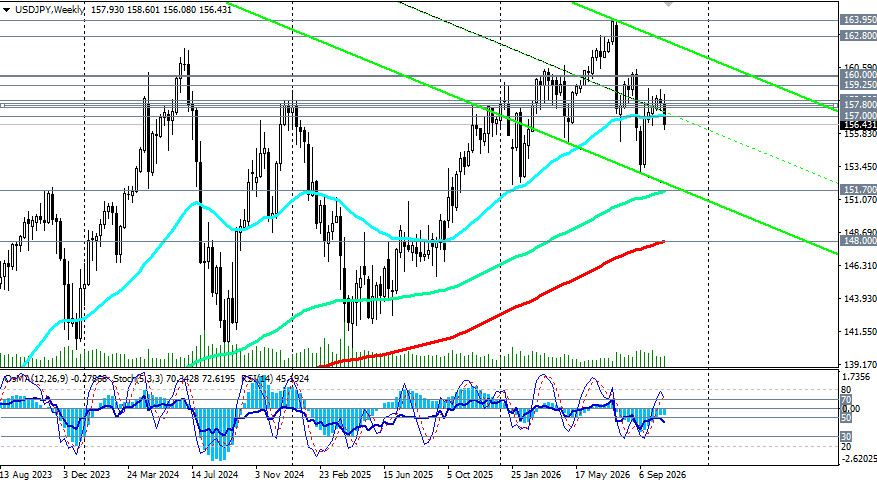This screenshot has height=484, width=877.
Task: Click the 163.950 level label on price axis
Action: [x=859, y=20]
